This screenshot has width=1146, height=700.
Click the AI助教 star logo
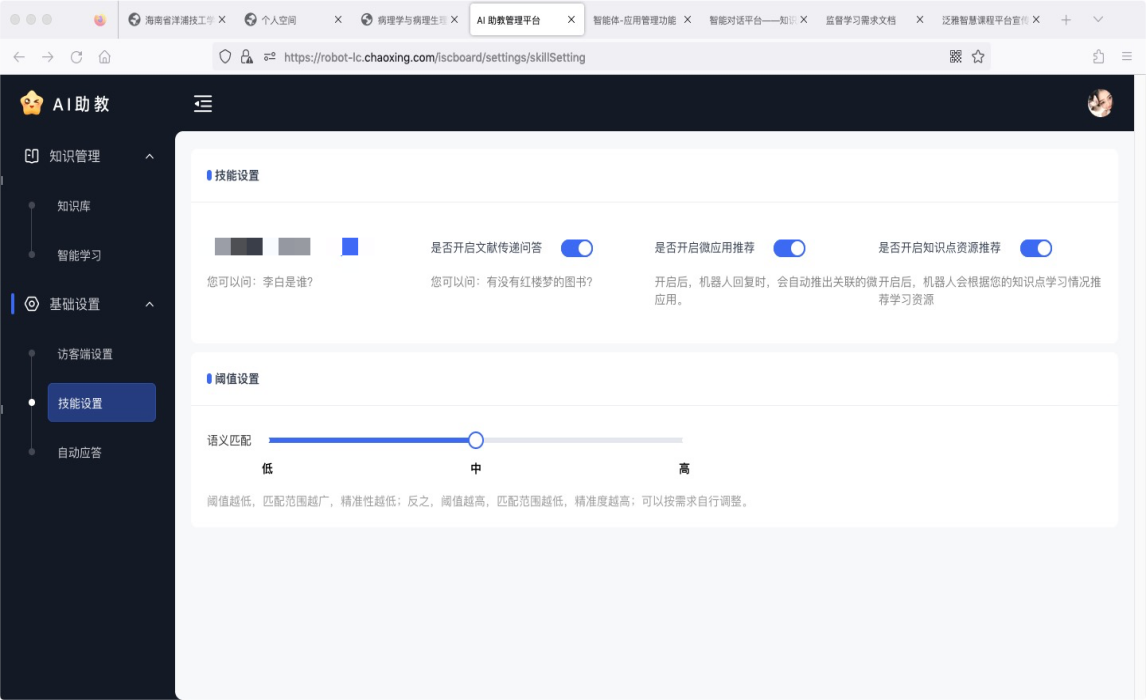(x=32, y=103)
